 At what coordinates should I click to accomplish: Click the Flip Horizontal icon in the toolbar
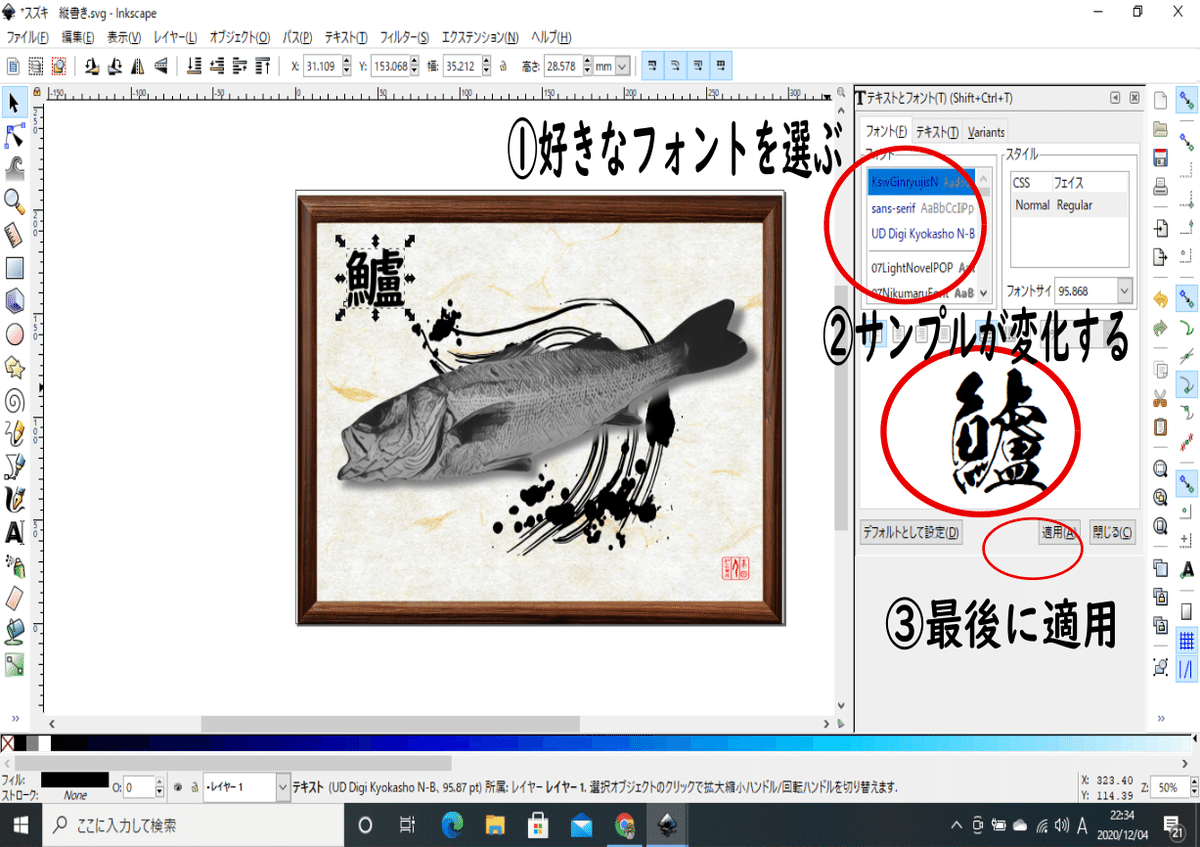tap(137, 66)
